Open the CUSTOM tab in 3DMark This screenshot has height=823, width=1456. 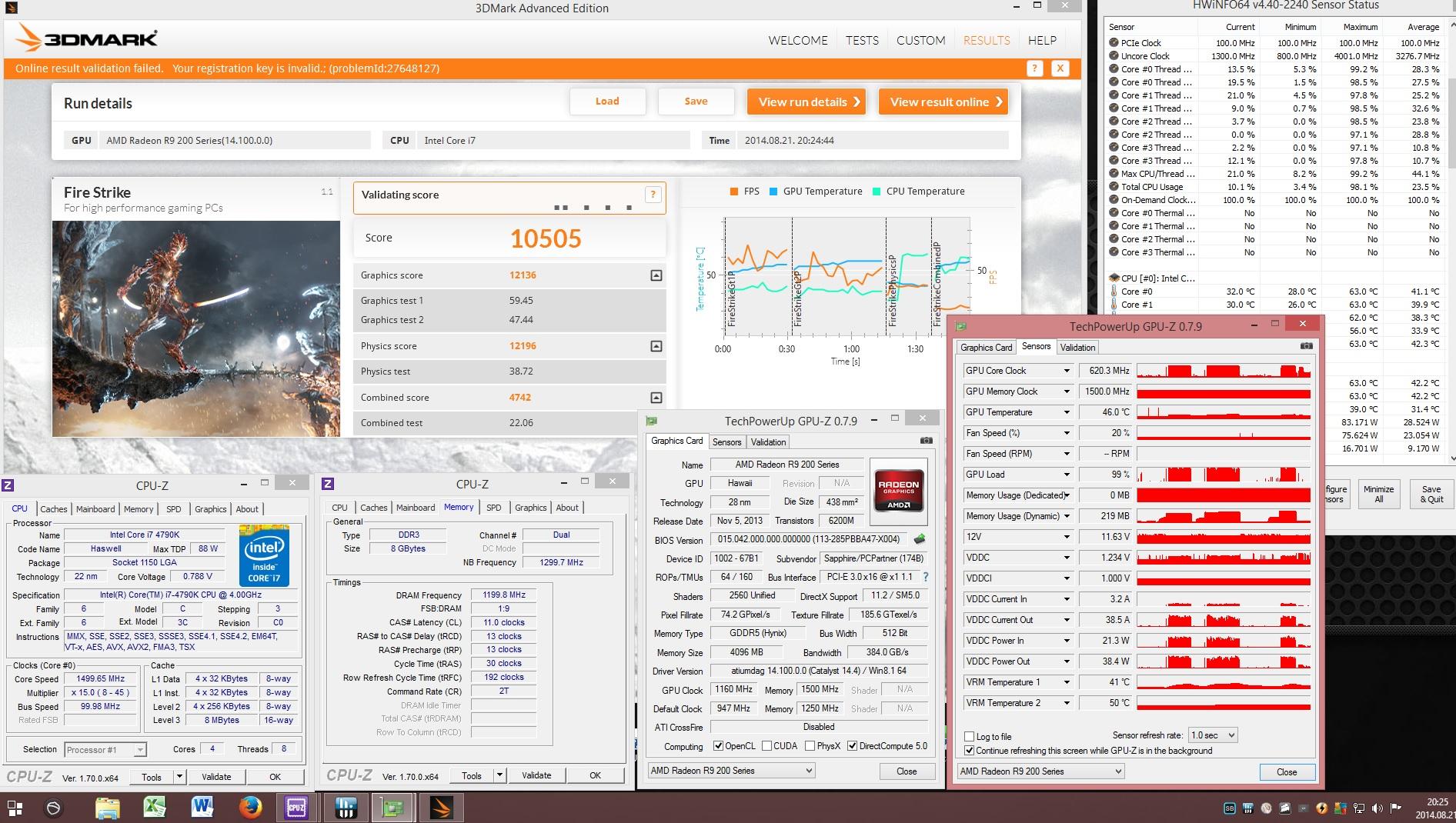point(920,40)
